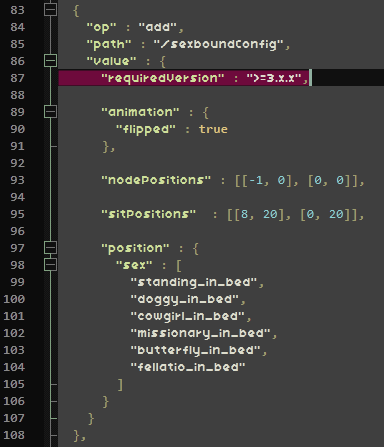The image size is (384, 447).
Task: Click the "sitPositions" key
Action: coord(149,214)
